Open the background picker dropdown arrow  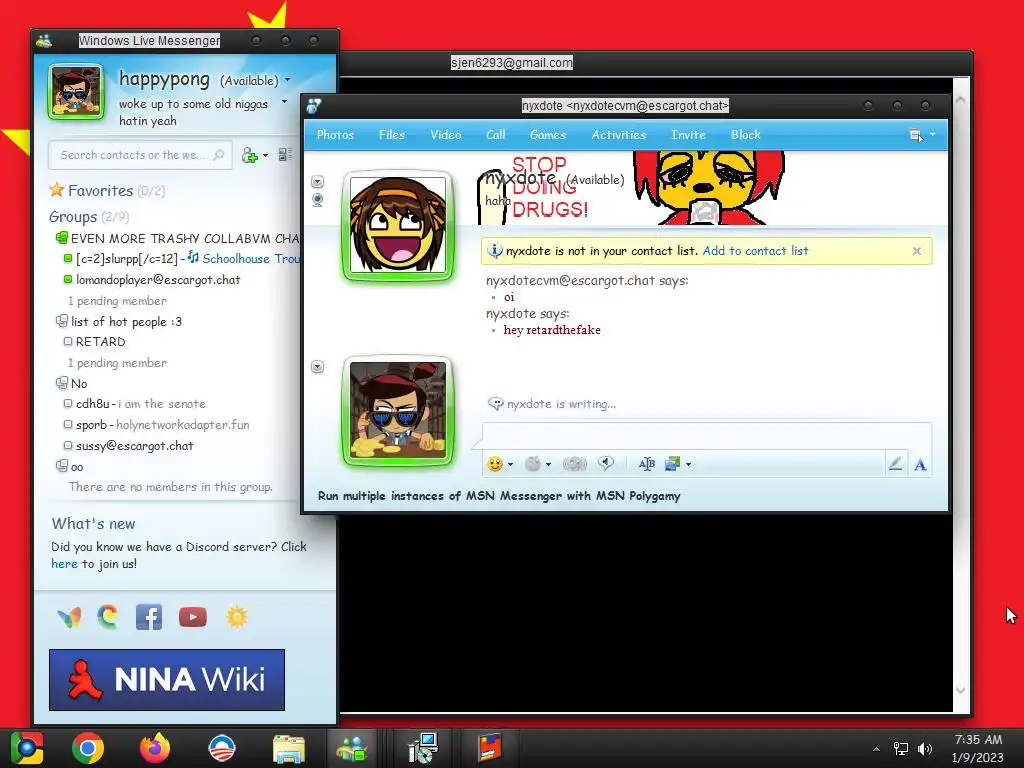pos(688,465)
